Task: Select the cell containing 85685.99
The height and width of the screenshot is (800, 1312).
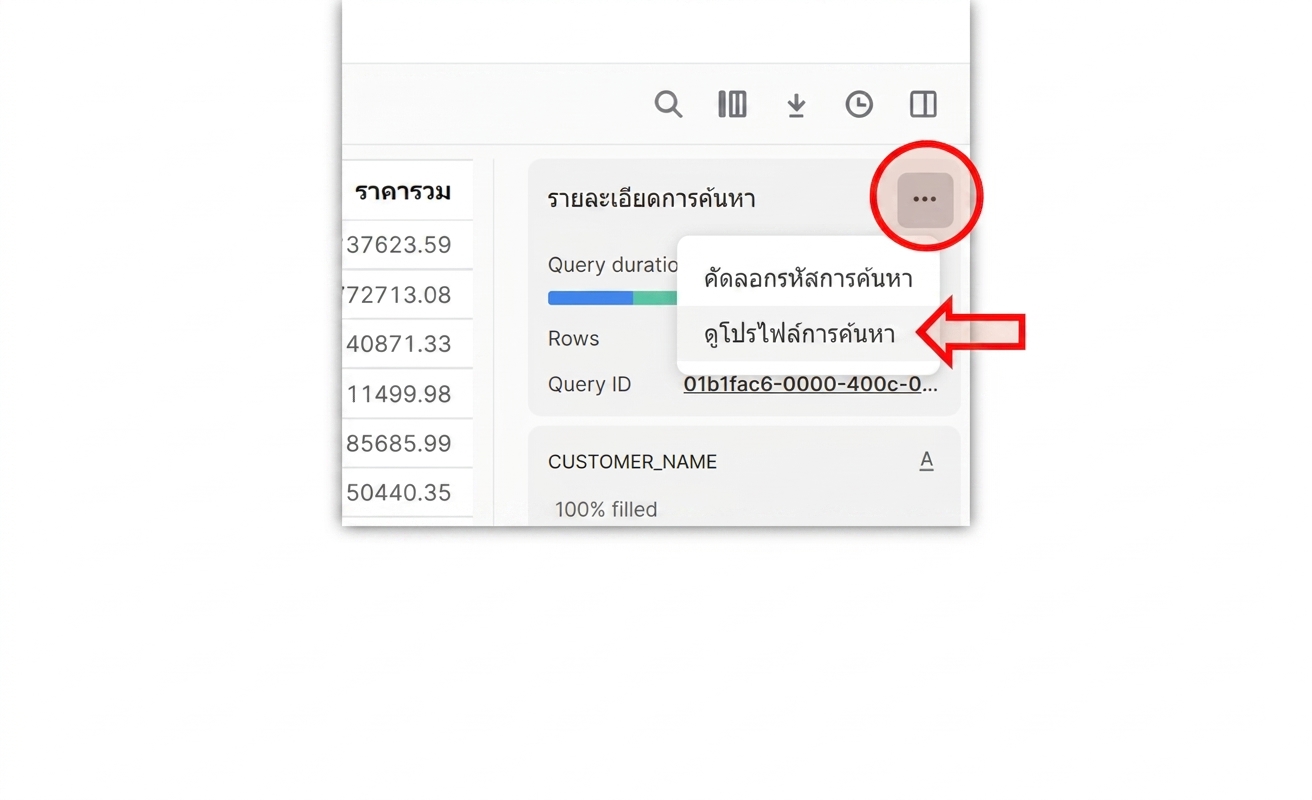Action: [x=407, y=443]
